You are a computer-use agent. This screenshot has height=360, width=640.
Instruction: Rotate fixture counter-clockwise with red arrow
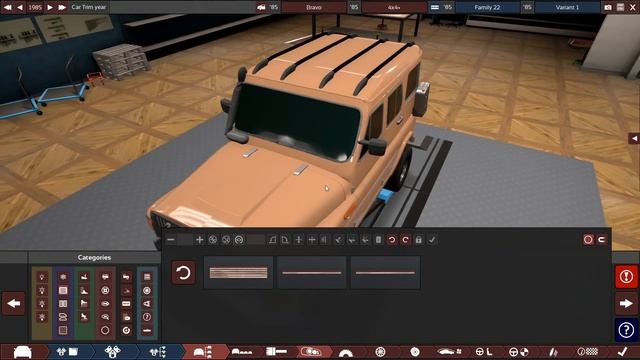click(392, 240)
